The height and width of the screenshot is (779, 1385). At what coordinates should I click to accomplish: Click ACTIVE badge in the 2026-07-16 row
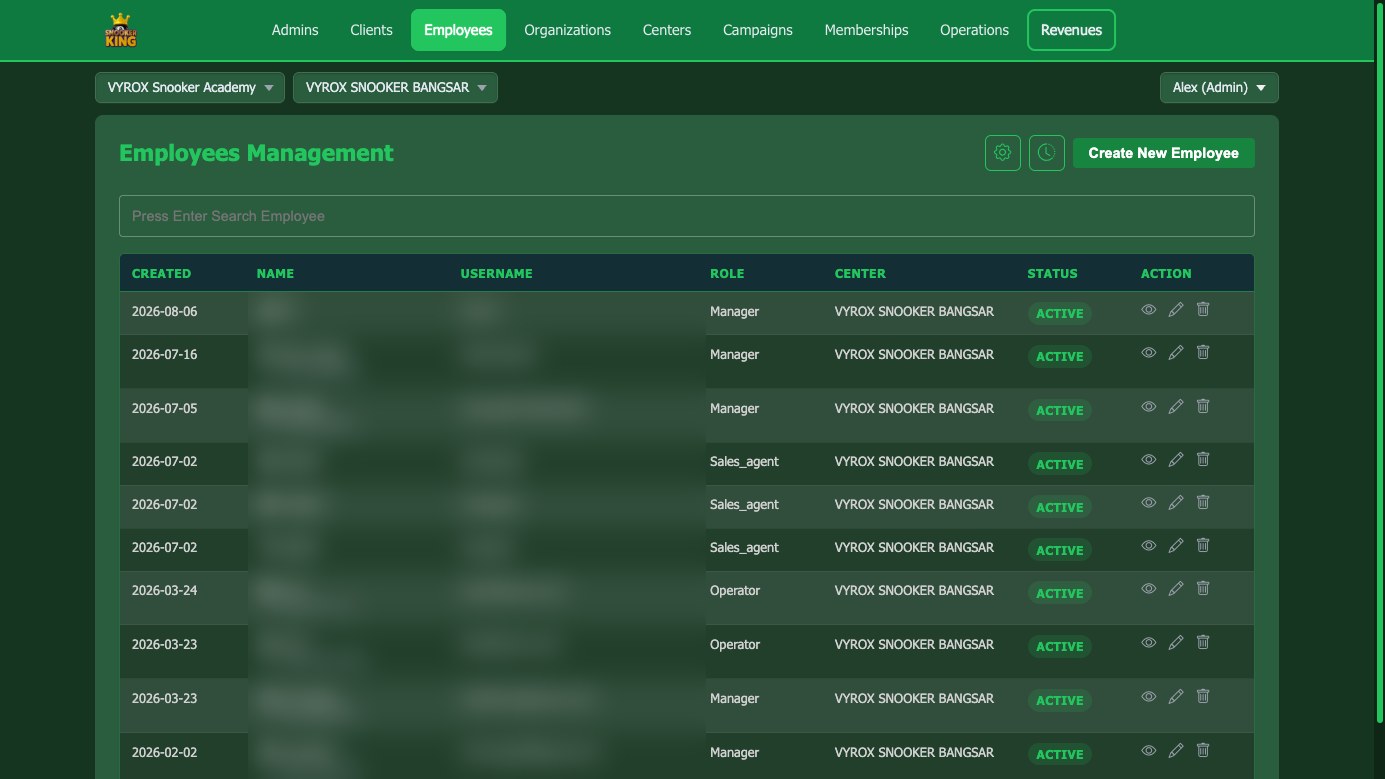1059,356
